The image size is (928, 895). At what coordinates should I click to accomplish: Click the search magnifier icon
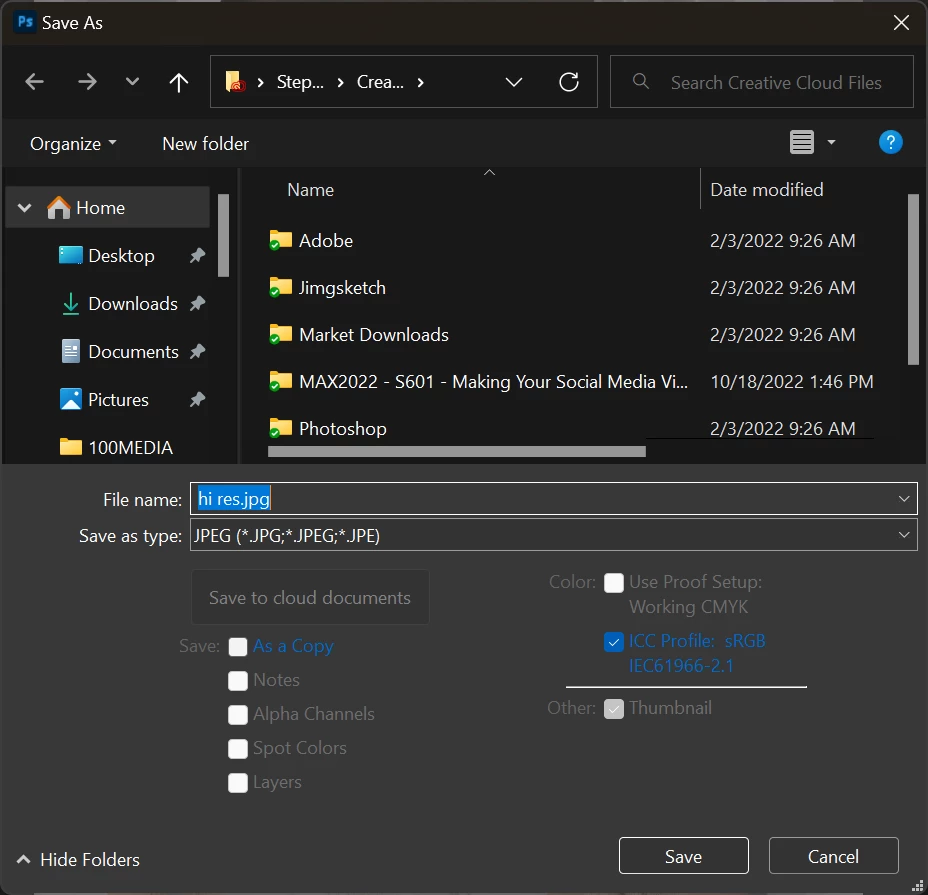pyautogui.click(x=640, y=81)
